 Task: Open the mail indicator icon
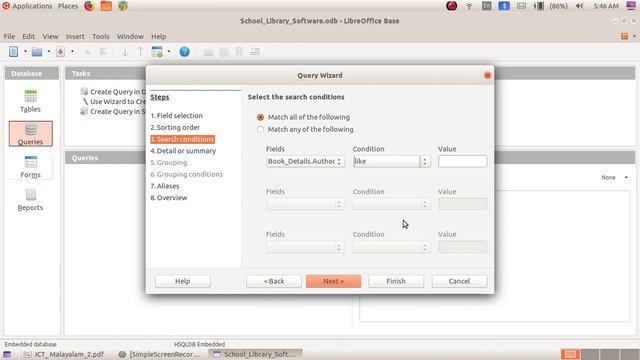tap(522, 6)
